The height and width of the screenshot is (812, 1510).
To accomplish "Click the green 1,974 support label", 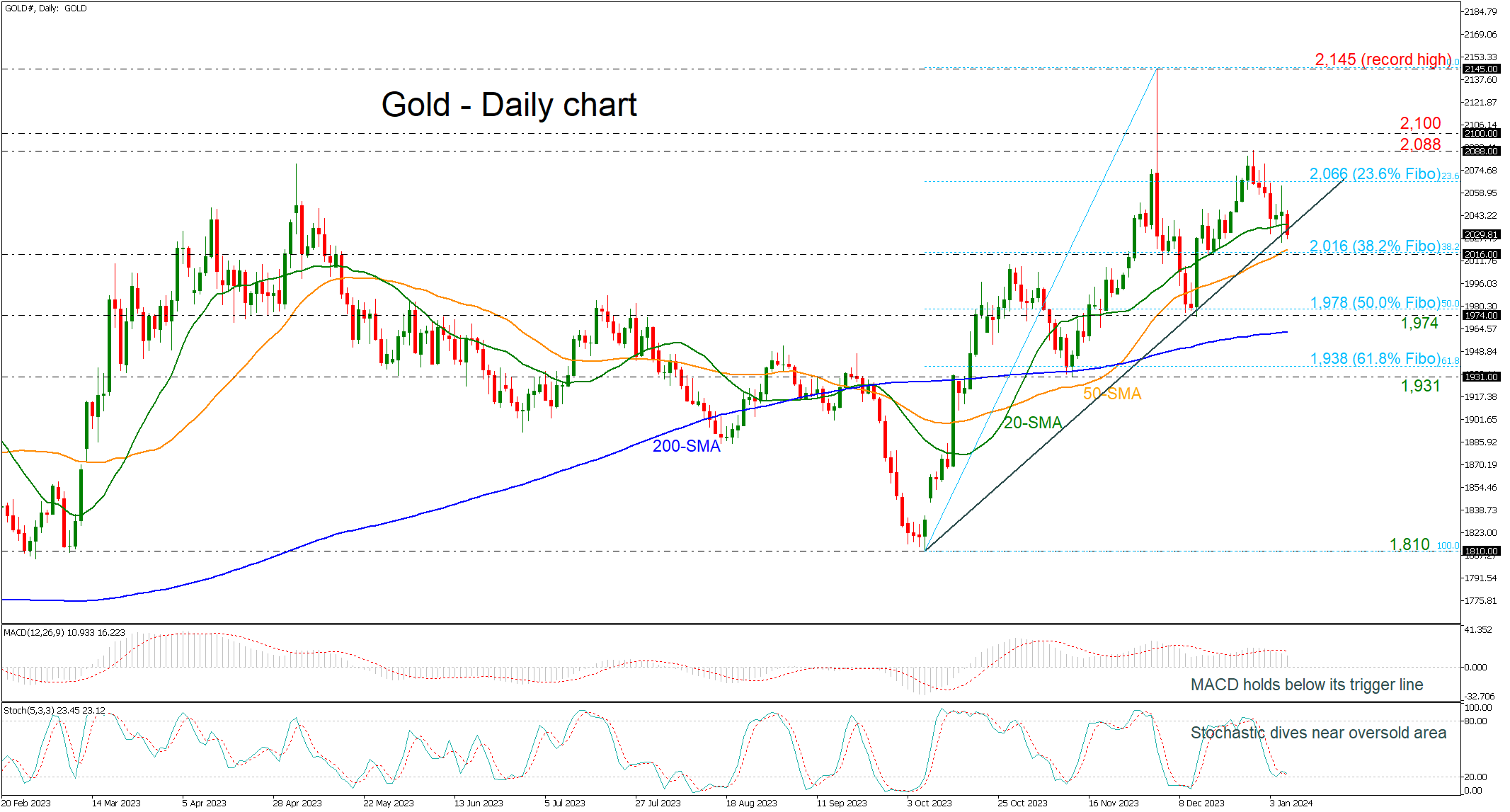I will [1419, 324].
